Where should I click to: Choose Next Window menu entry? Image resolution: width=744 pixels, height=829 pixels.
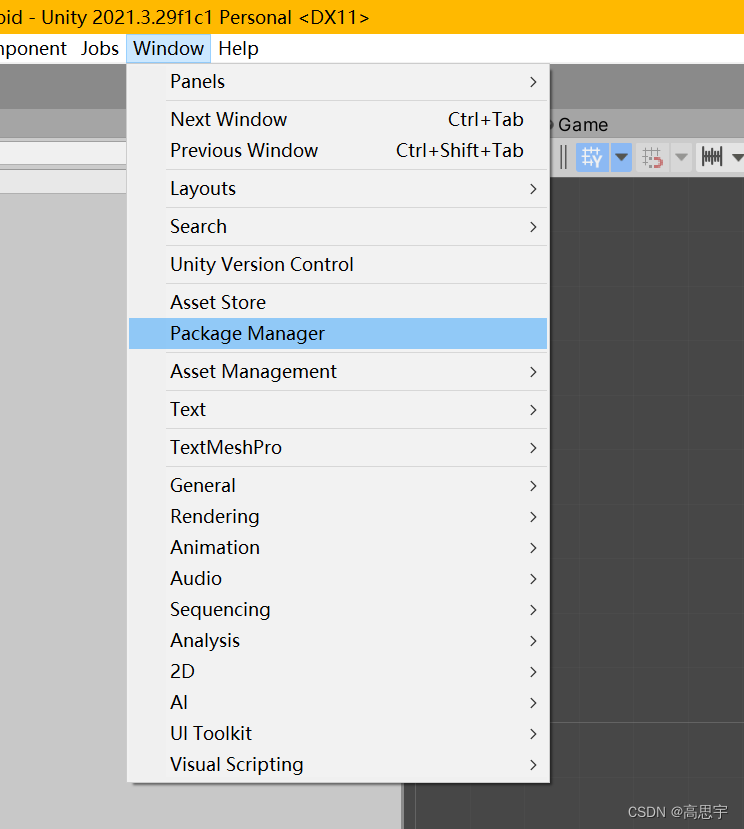click(x=338, y=119)
